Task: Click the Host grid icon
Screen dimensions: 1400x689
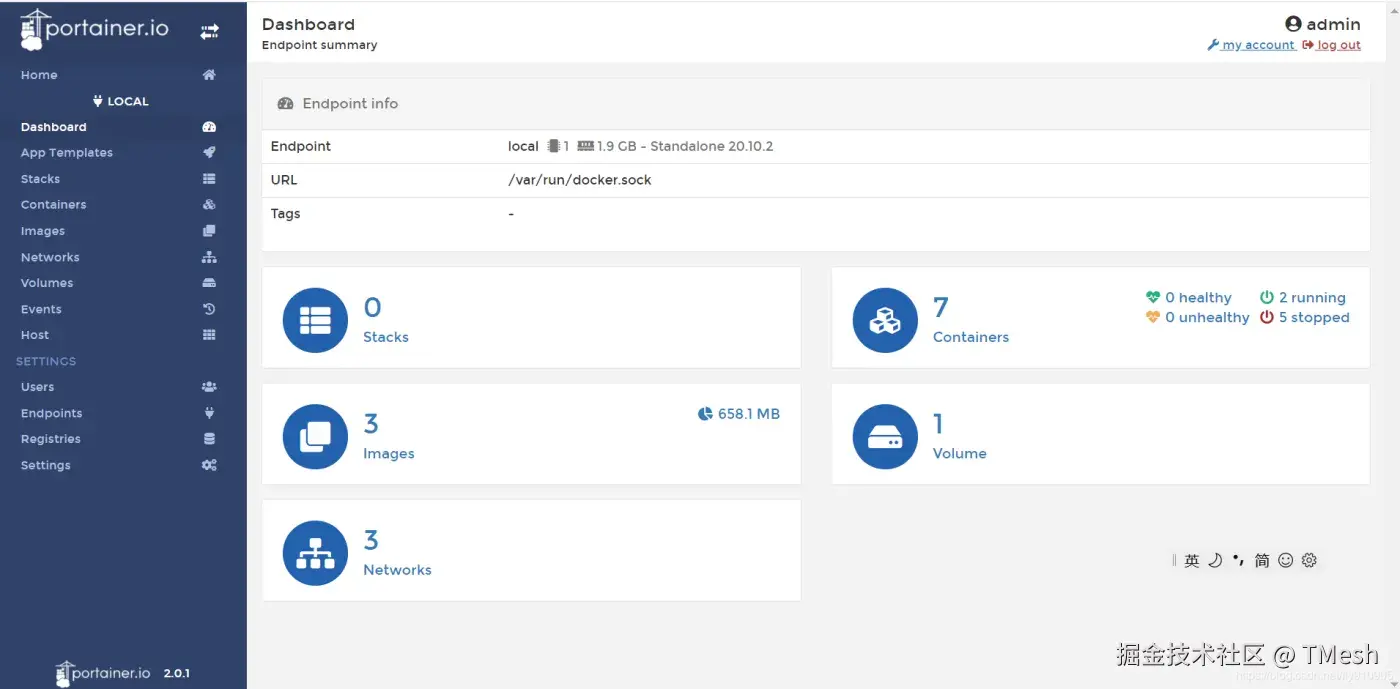Action: [209, 335]
